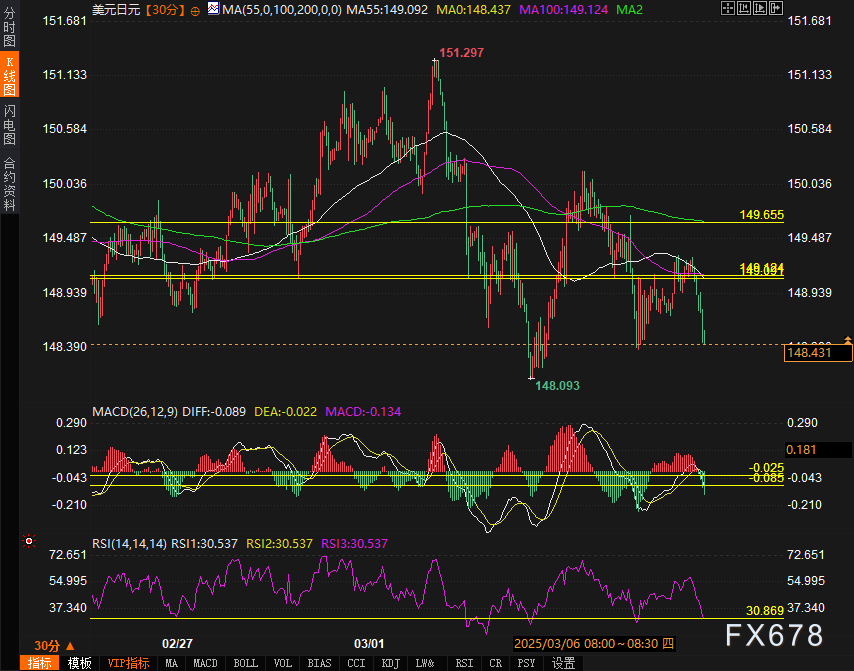The image size is (854, 671).
Task: Open 合约资料 contract info tab
Action: (x=10, y=184)
